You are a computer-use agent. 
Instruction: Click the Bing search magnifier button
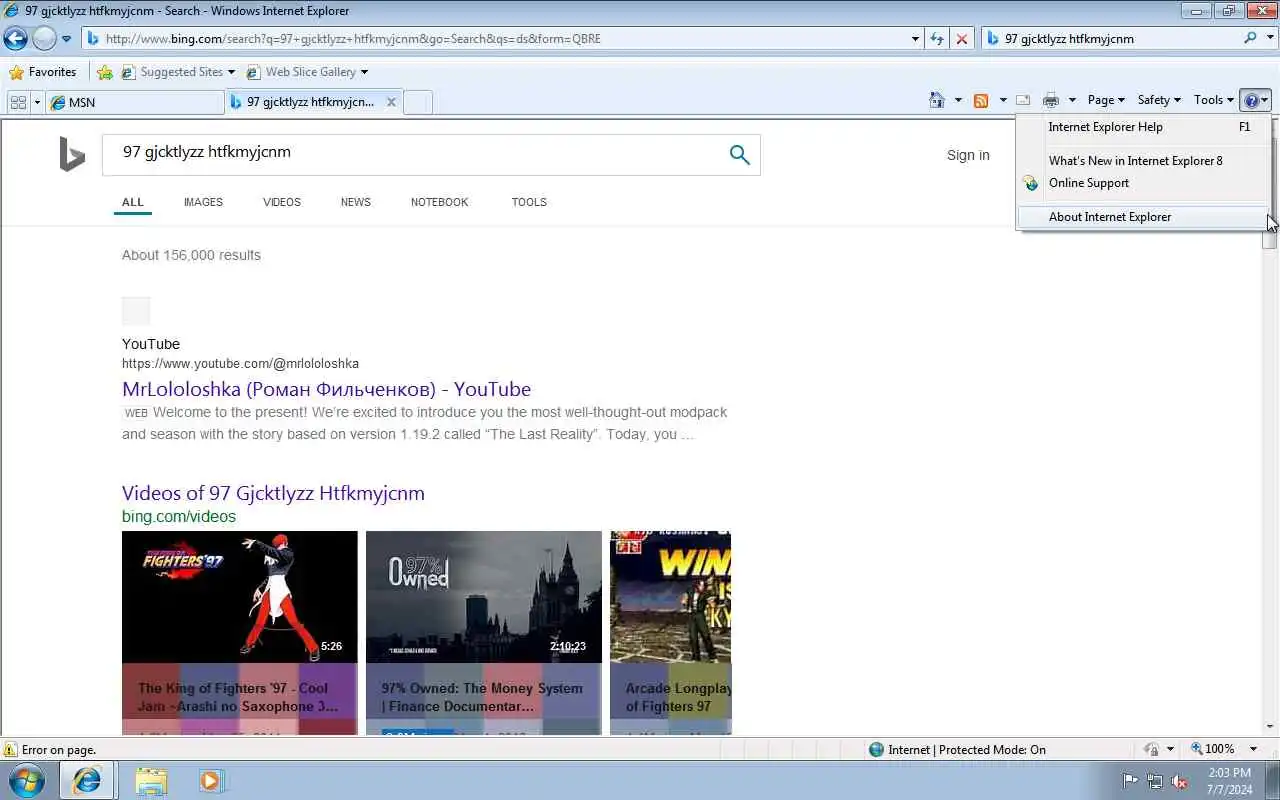[739, 155]
